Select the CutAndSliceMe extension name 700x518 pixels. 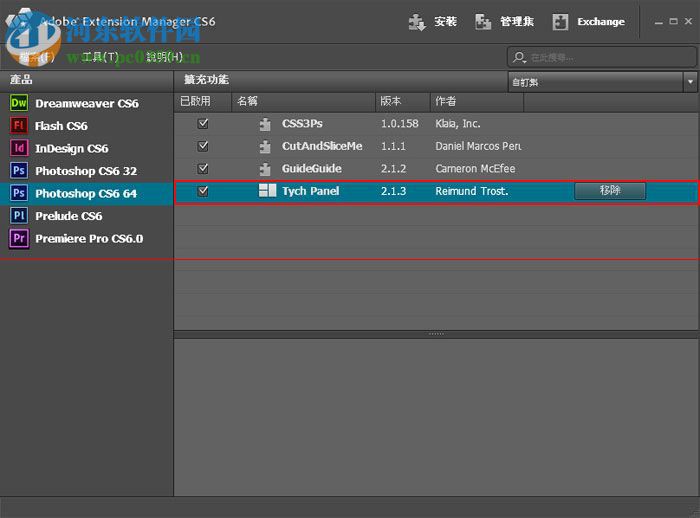pyautogui.click(x=322, y=146)
